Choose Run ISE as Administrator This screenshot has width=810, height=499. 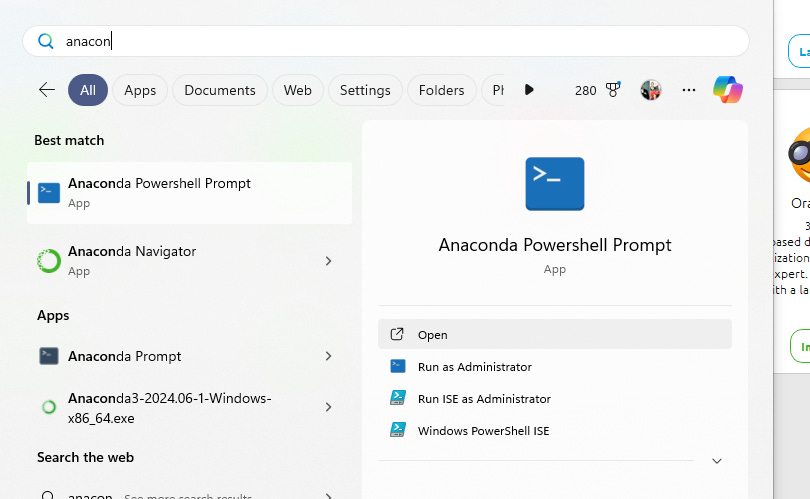pyautogui.click(x=555, y=399)
